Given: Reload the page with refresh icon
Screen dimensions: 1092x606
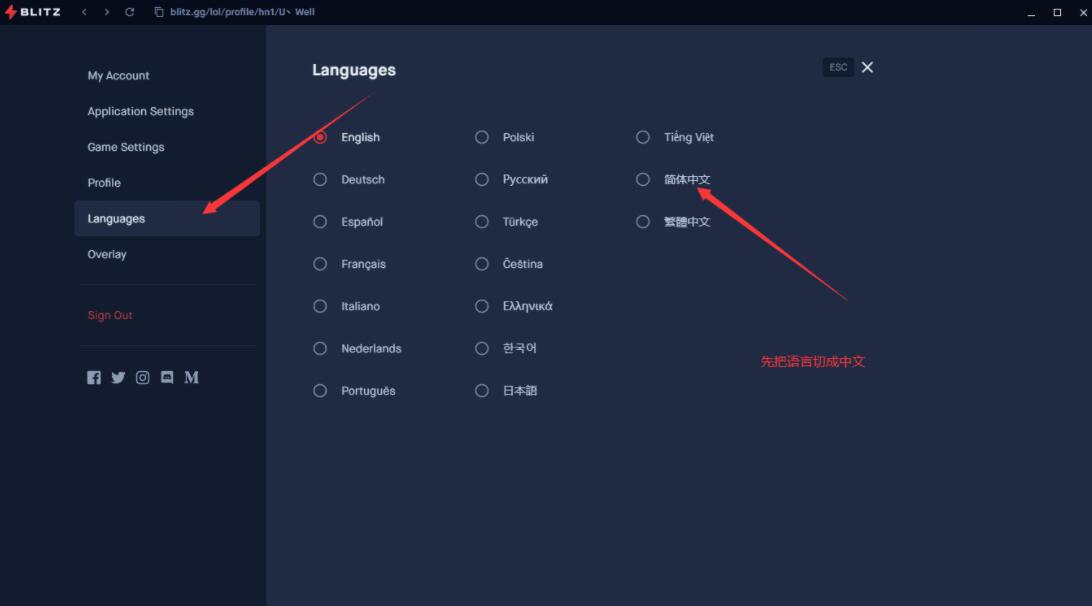Looking at the screenshot, I should coord(130,12).
